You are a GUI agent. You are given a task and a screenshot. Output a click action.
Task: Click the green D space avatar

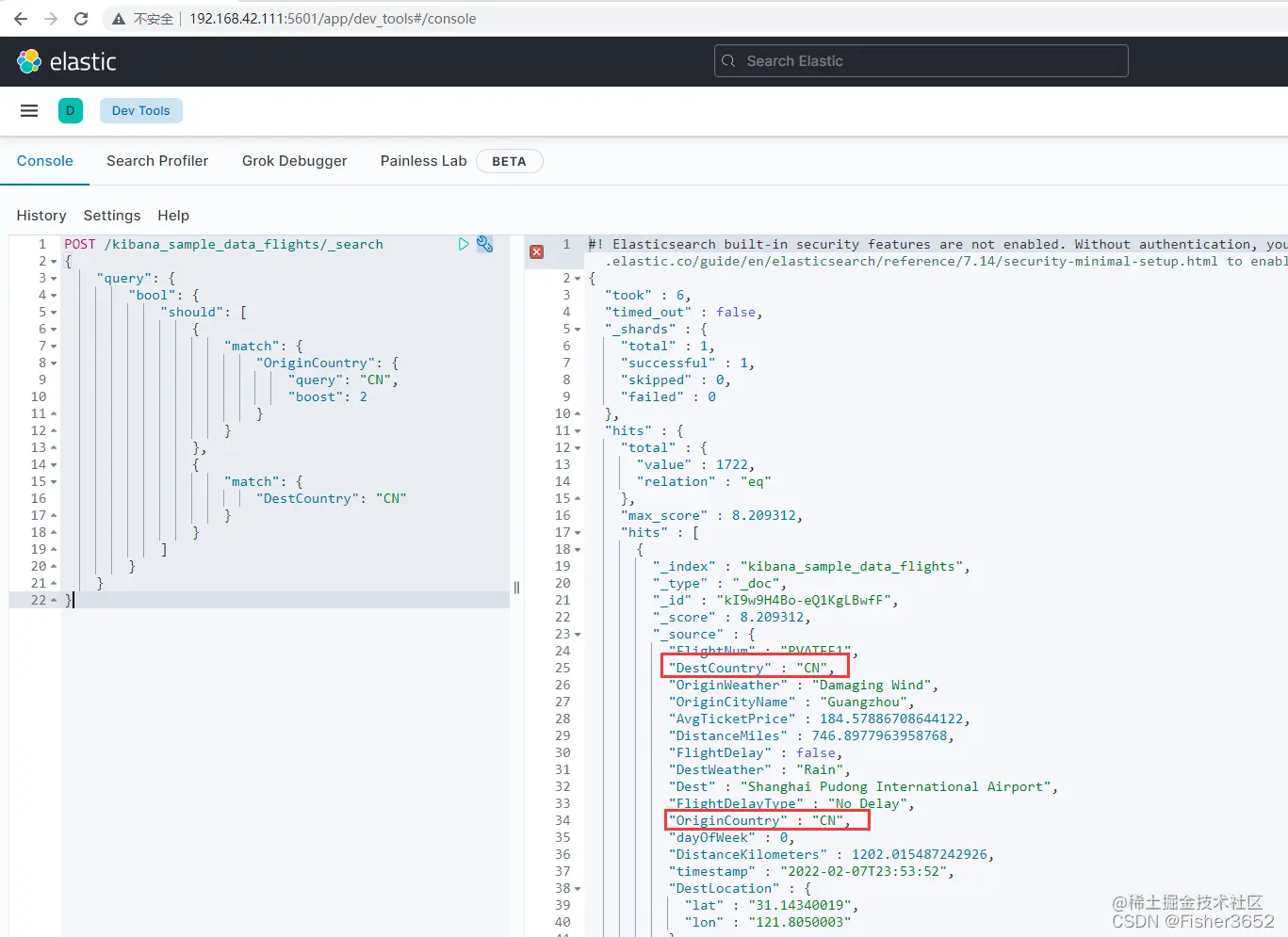coord(71,111)
